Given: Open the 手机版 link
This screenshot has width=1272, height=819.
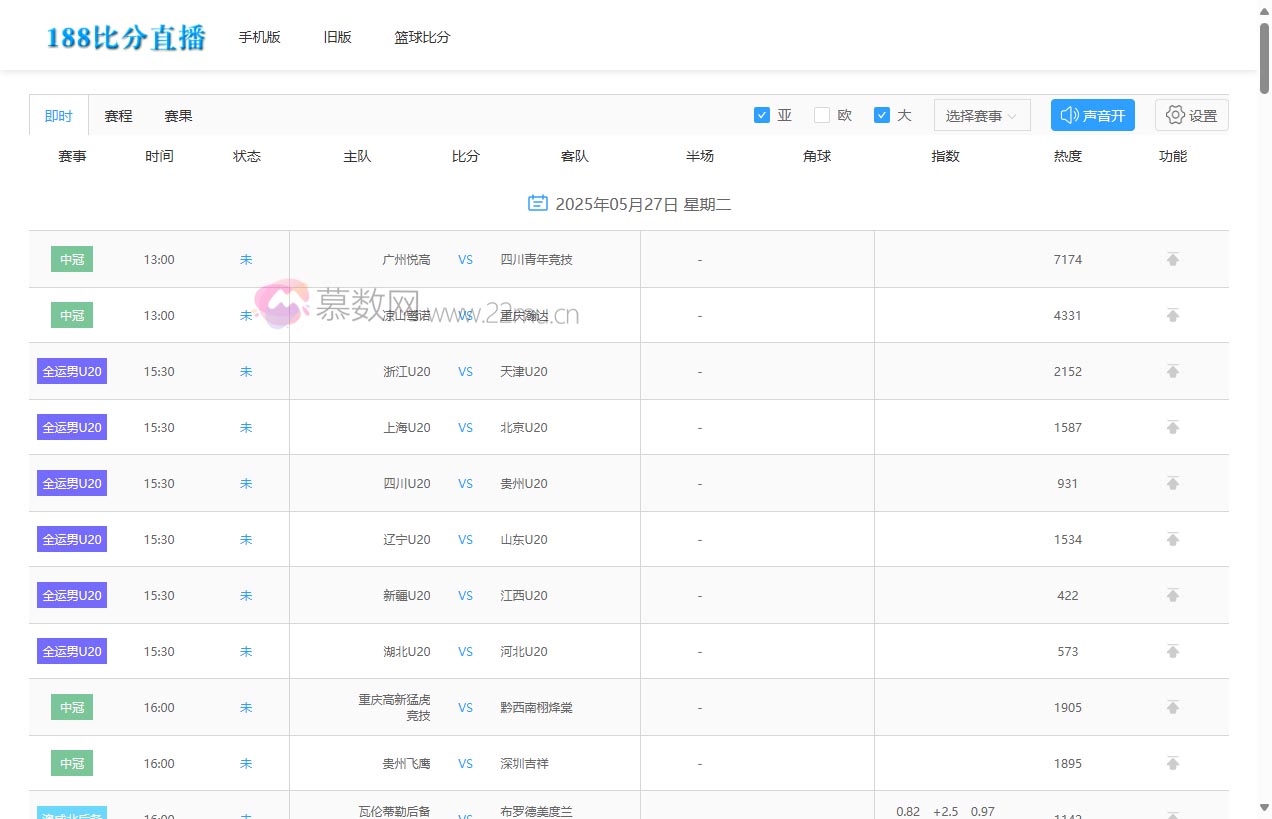Looking at the screenshot, I should (x=259, y=37).
